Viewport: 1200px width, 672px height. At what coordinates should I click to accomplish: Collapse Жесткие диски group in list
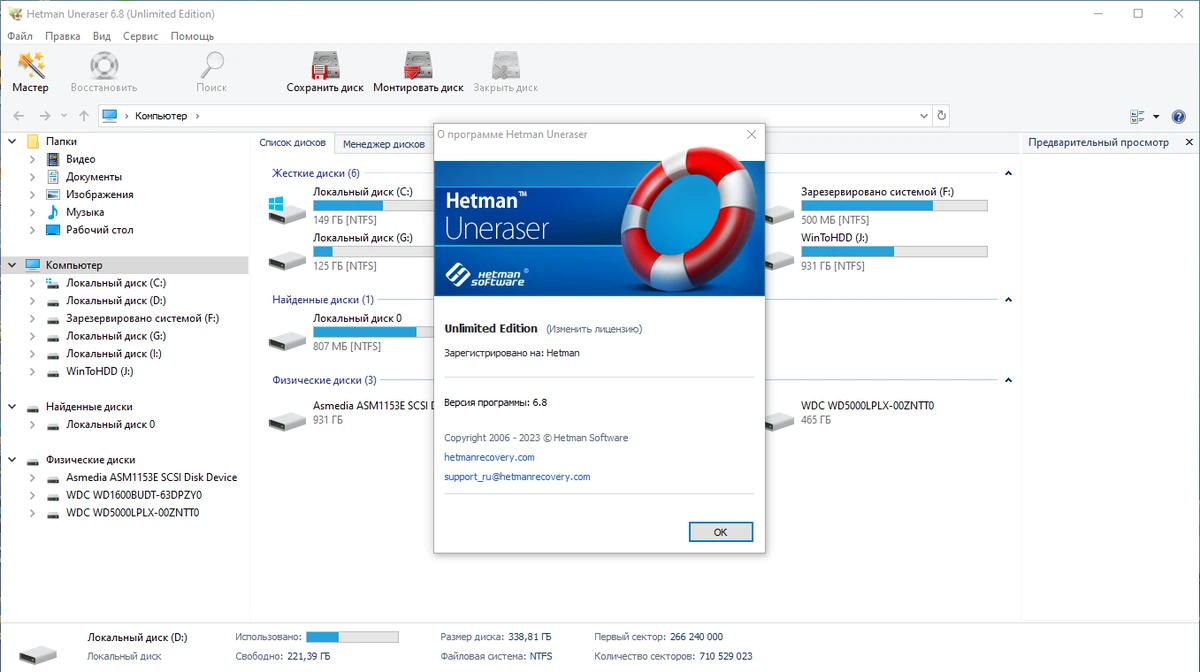[1008, 173]
